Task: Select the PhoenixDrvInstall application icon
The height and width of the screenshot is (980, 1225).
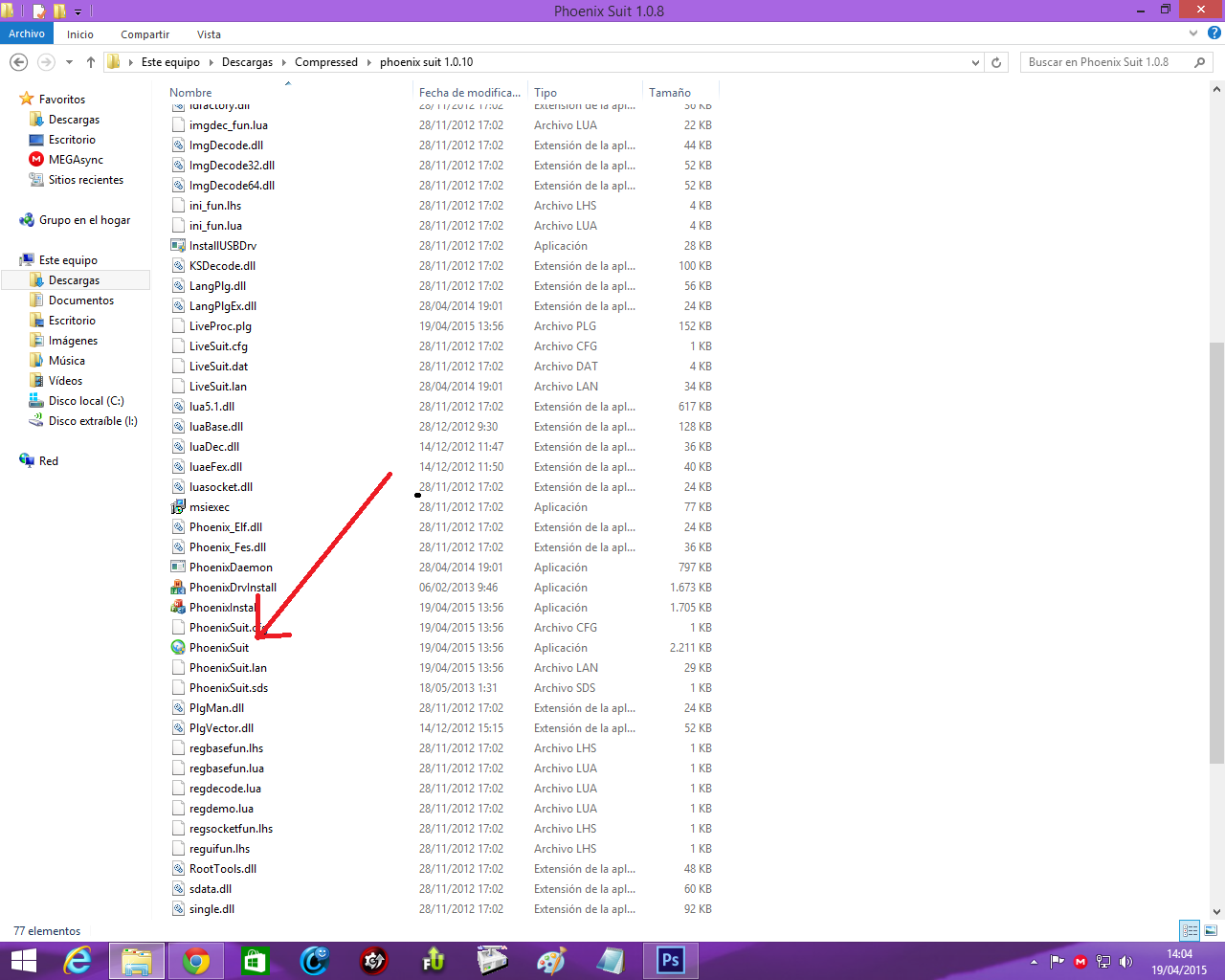Action: point(178,588)
